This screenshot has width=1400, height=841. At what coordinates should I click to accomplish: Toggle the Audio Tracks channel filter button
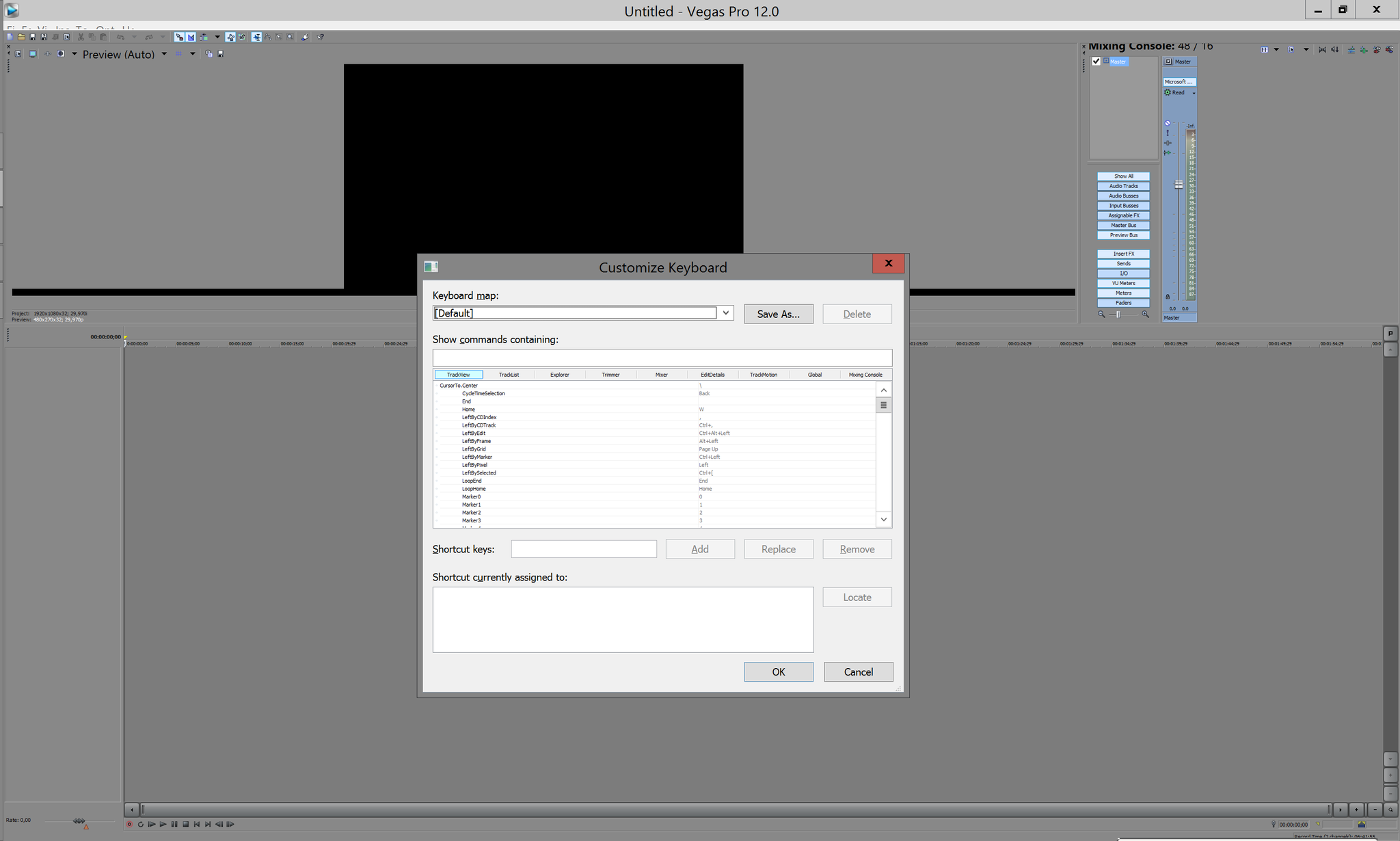point(1123,186)
